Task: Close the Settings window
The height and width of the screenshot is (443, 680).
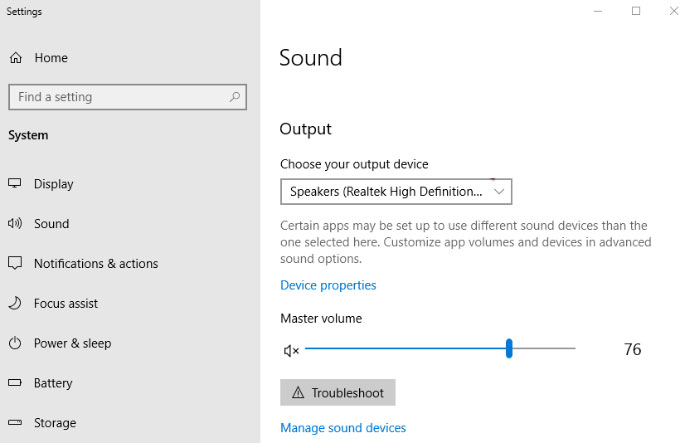Action: pos(667,11)
